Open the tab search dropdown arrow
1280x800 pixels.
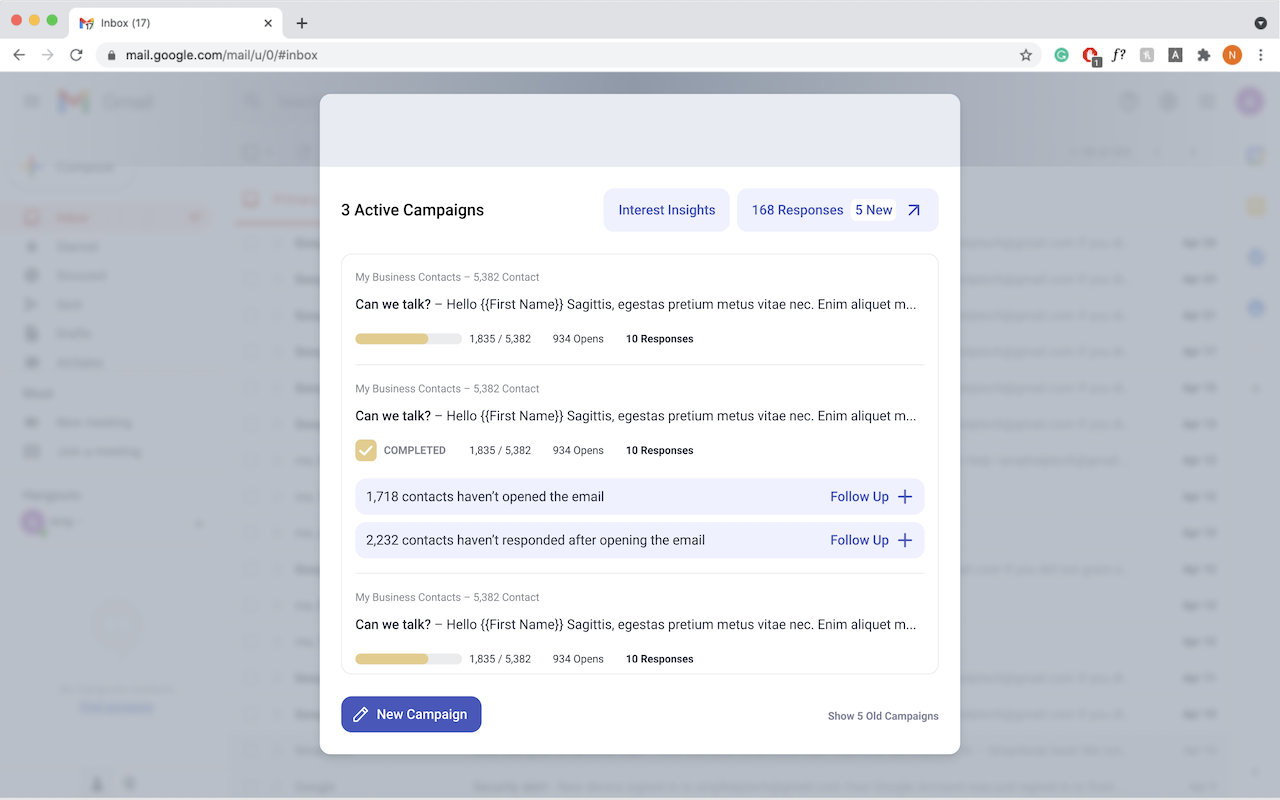1260,23
